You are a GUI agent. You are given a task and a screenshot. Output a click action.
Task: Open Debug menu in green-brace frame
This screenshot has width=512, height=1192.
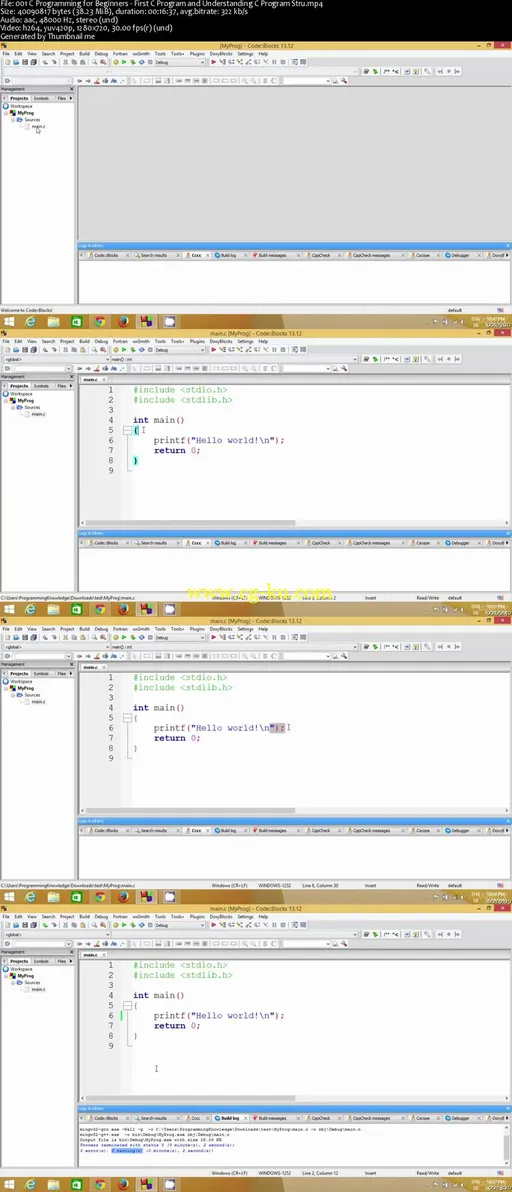point(101,341)
